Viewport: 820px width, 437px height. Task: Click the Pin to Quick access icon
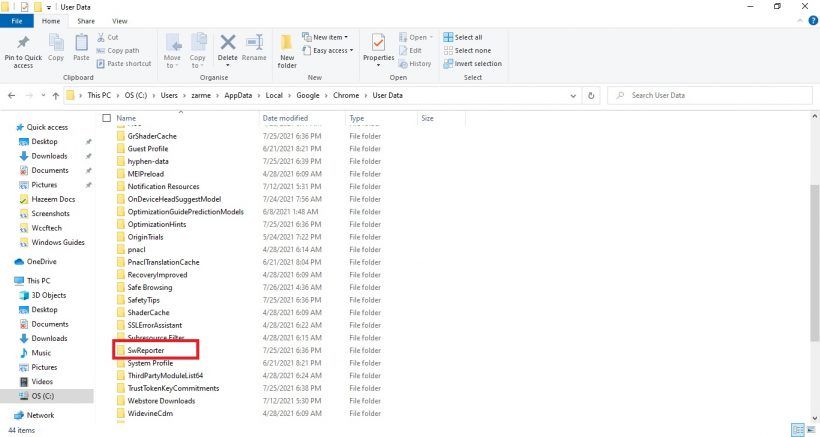pyautogui.click(x=22, y=44)
